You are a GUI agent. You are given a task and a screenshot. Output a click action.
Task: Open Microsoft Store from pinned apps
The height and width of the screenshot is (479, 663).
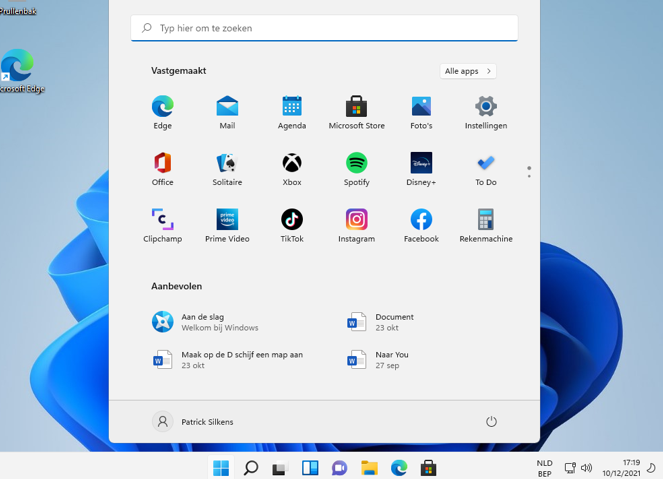tap(356, 112)
